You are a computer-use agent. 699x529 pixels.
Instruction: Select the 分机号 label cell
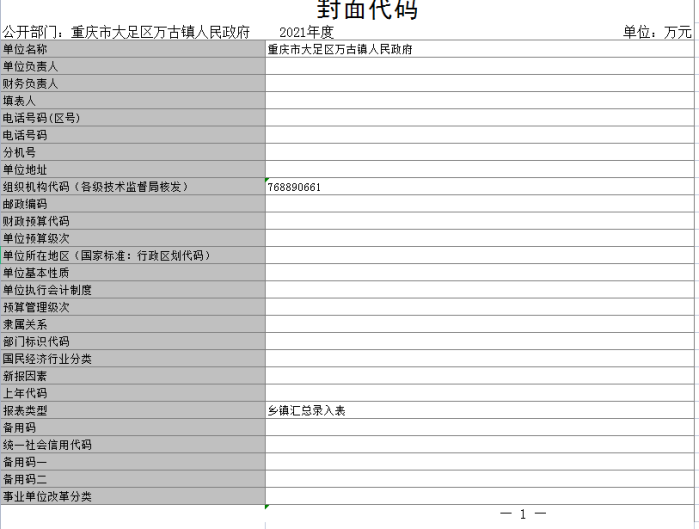tap(133, 152)
